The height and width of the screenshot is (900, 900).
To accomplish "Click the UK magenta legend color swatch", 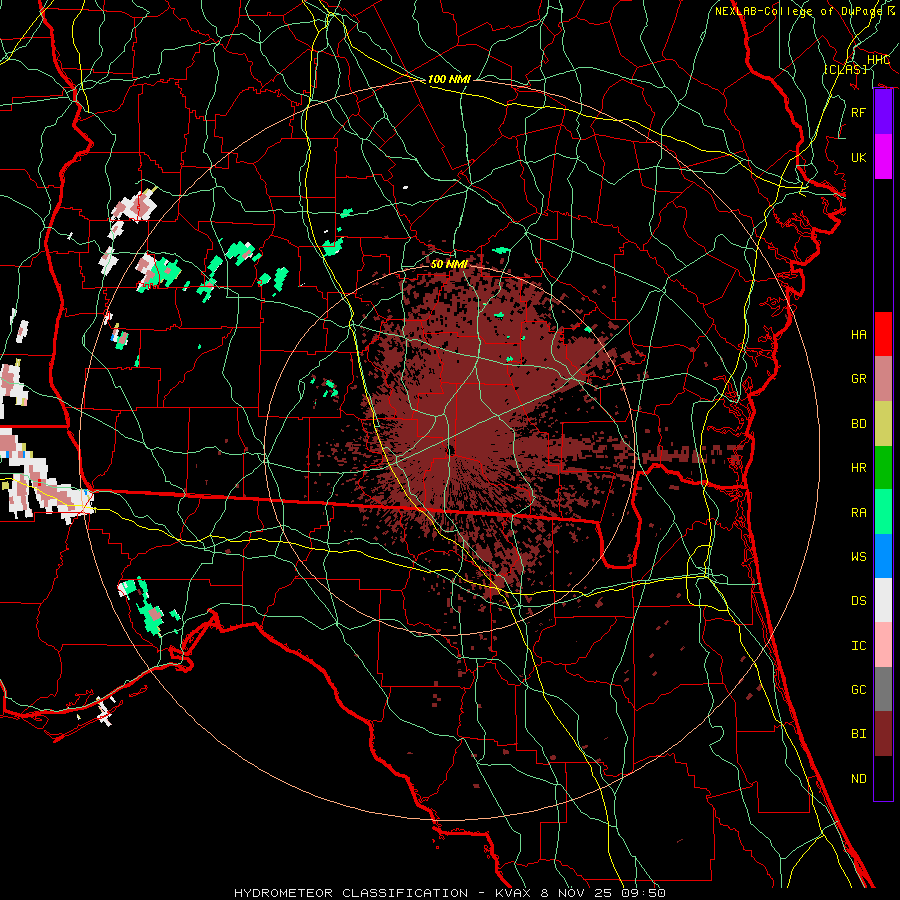I will 883,157.
